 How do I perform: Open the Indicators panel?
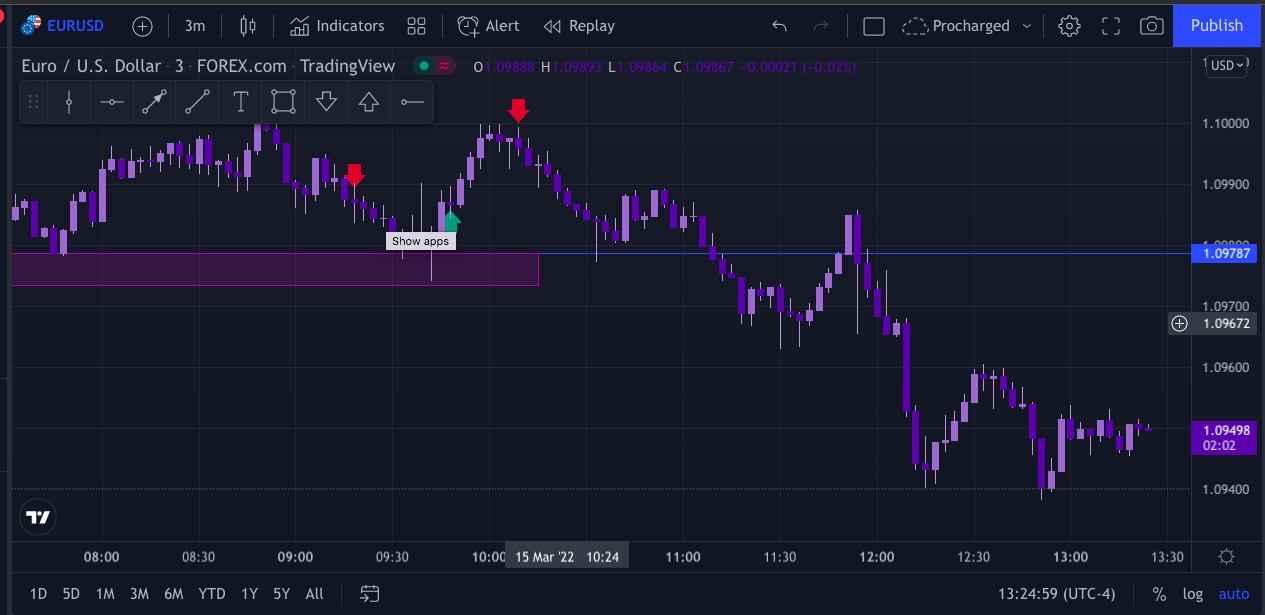coord(336,25)
